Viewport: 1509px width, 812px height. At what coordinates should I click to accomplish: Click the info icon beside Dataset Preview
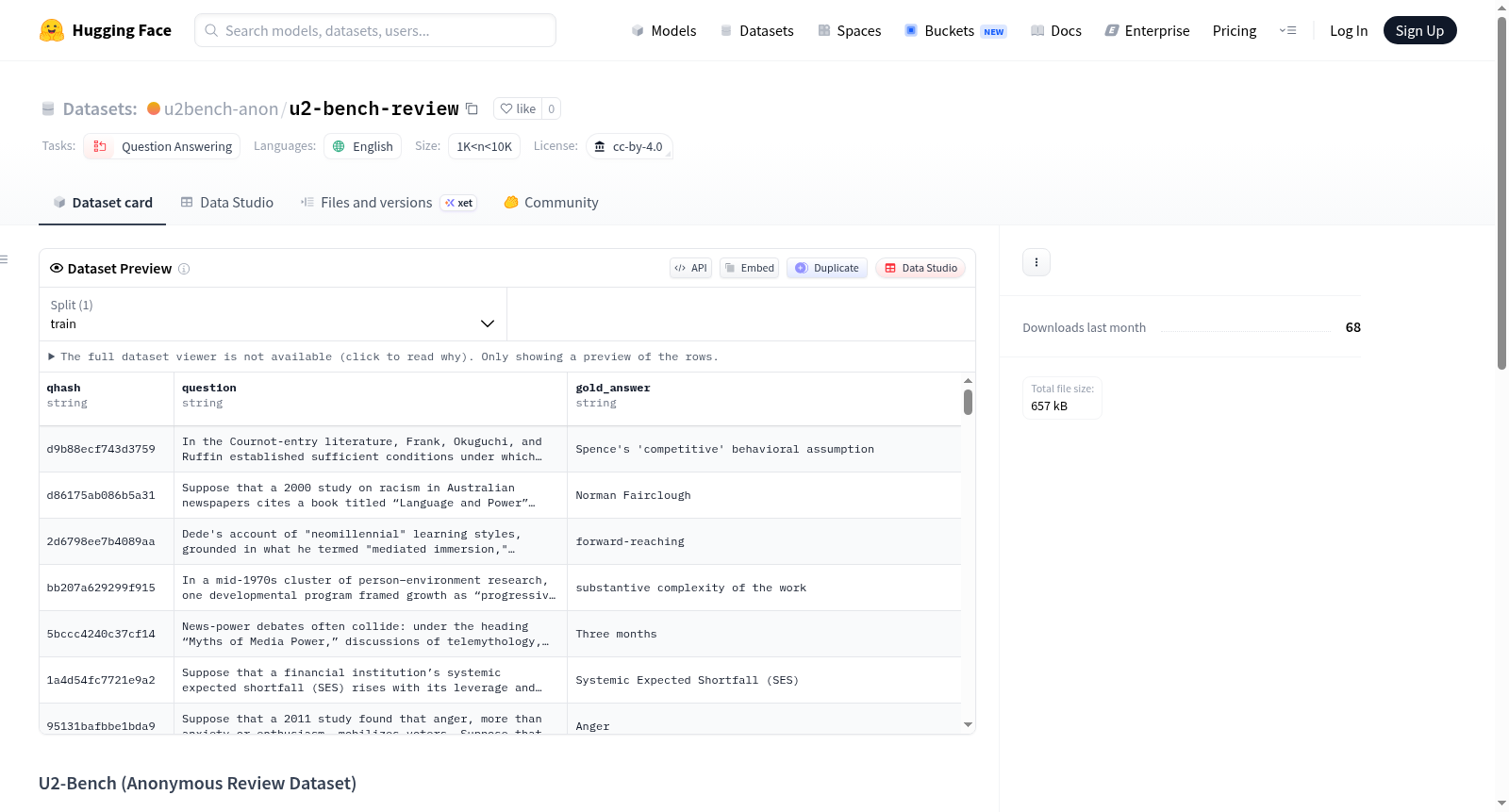click(184, 269)
